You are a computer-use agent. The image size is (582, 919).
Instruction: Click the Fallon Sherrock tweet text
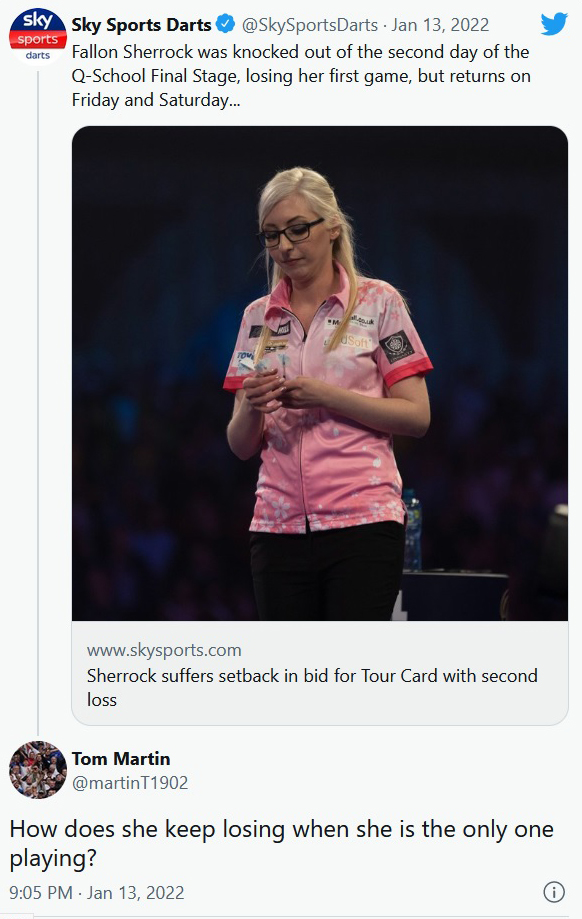301,76
